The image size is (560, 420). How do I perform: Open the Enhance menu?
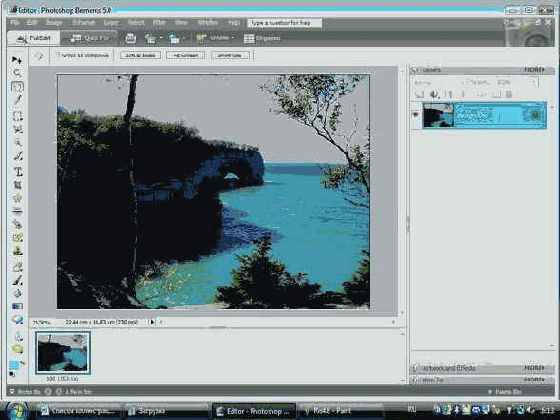coord(84,23)
